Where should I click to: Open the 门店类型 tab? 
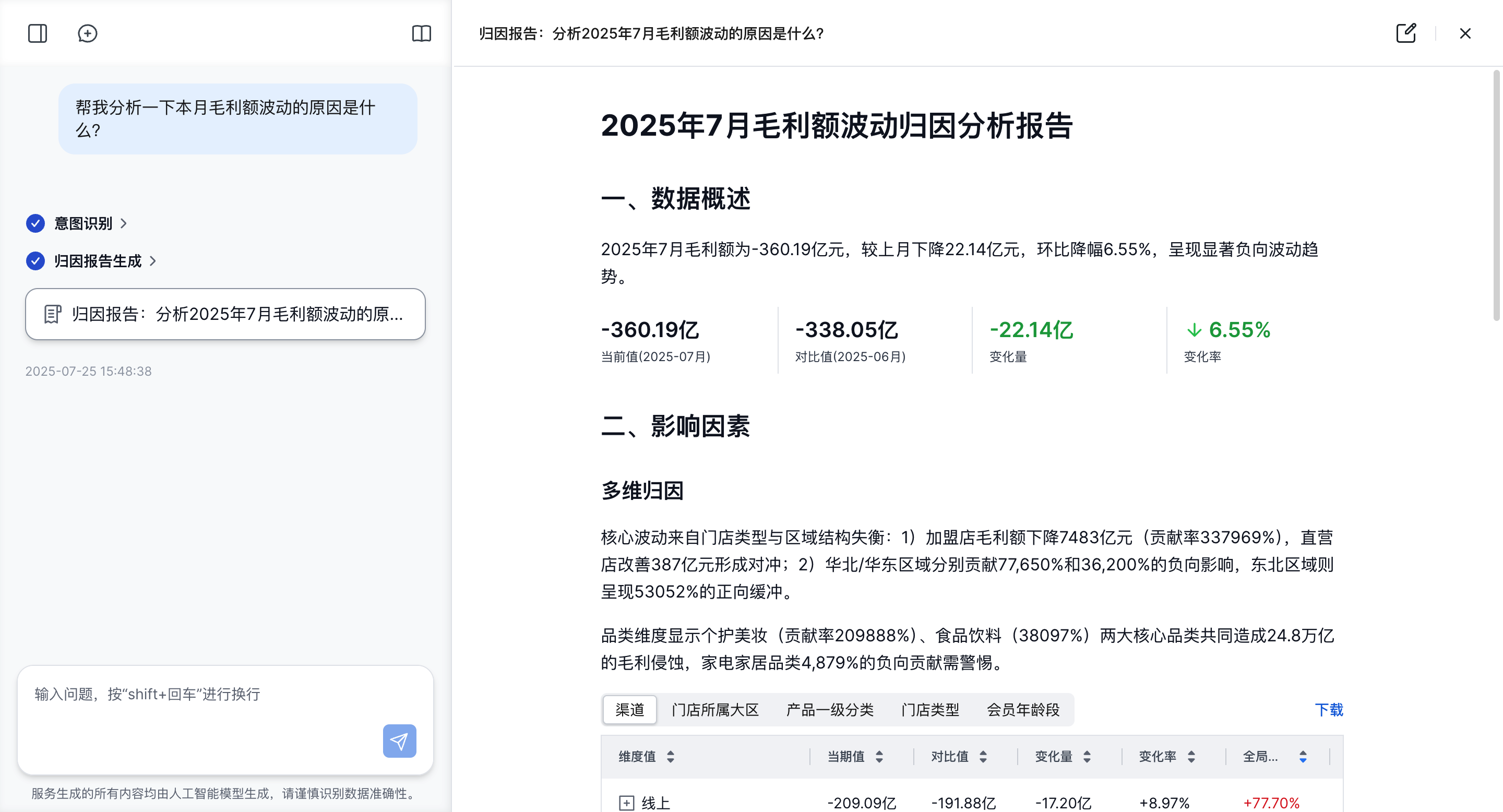tap(929, 709)
